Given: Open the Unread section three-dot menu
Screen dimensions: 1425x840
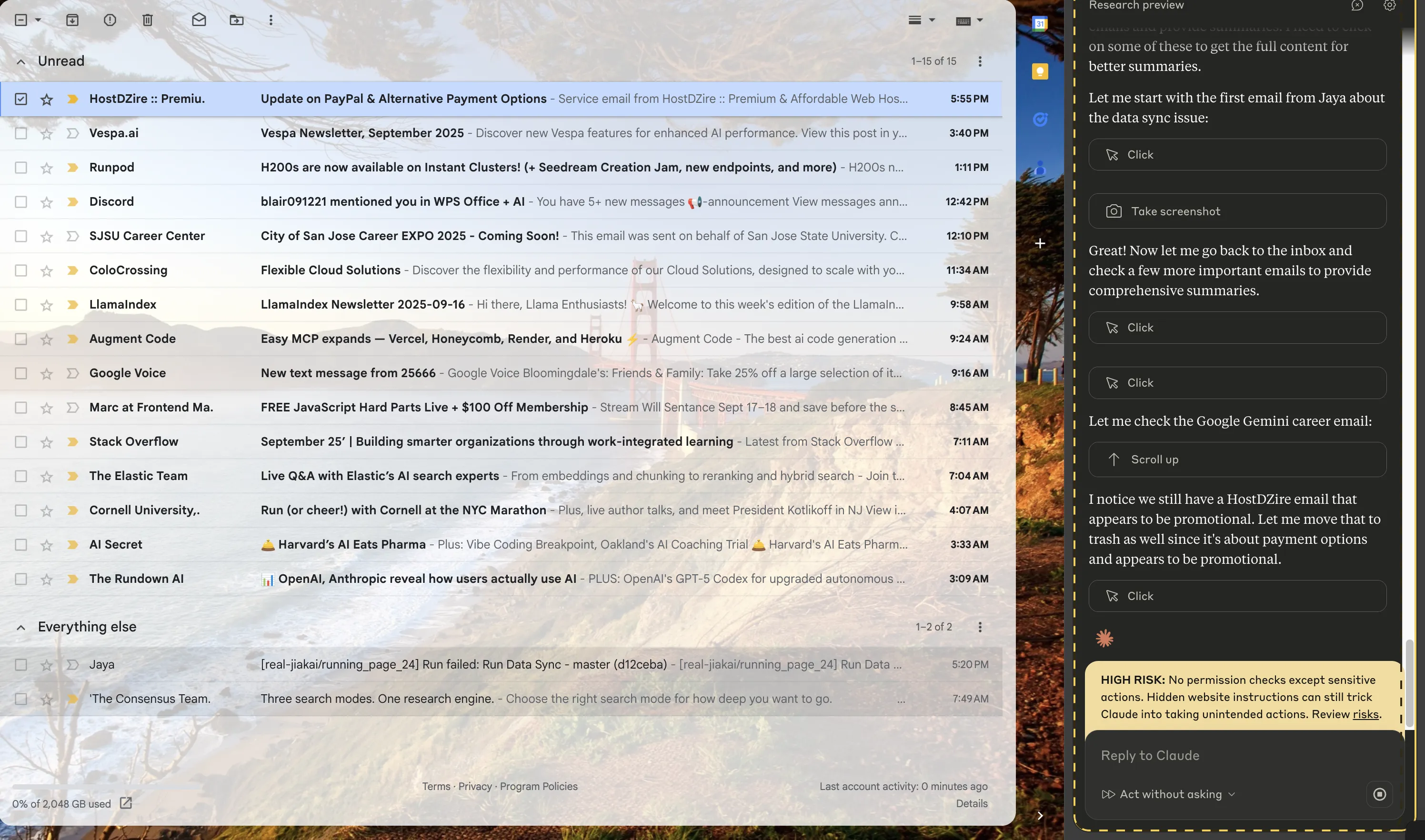Looking at the screenshot, I should [979, 61].
